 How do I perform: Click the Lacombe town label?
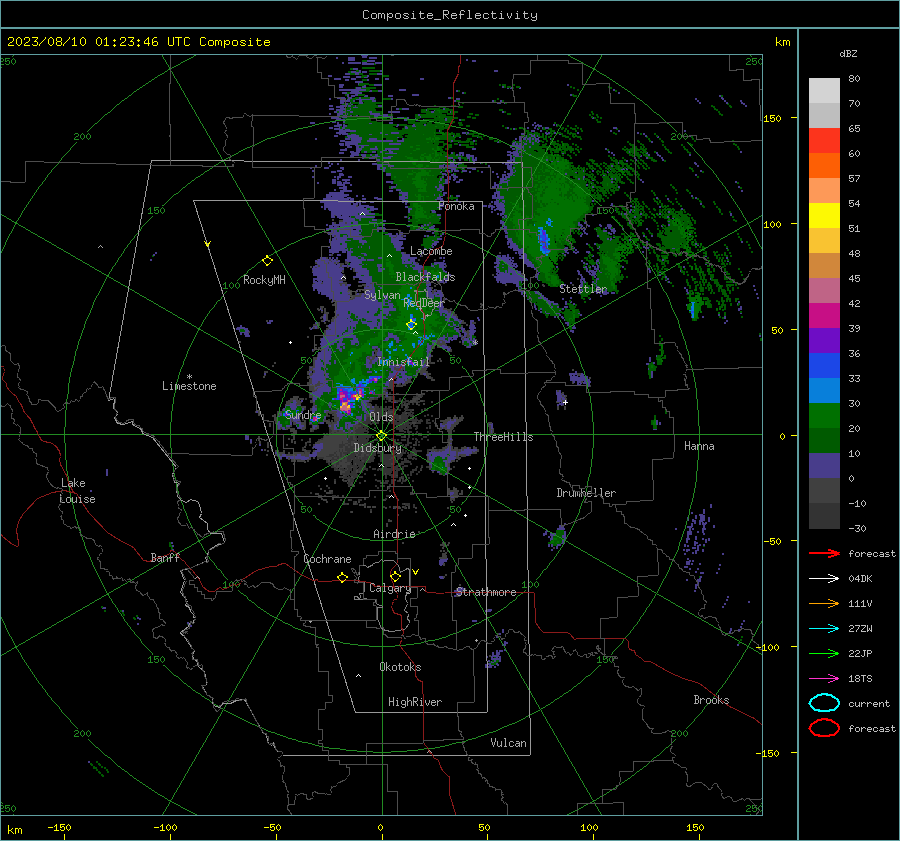(x=431, y=251)
